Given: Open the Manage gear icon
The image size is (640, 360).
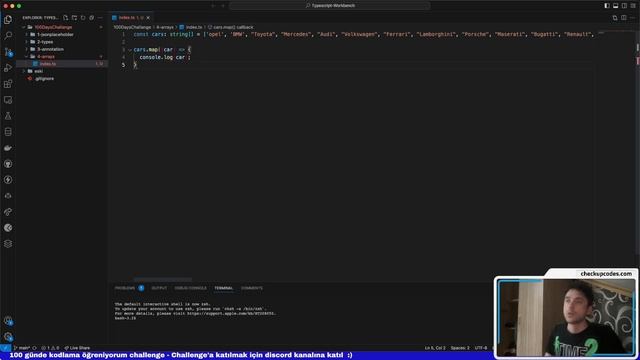Looking at the screenshot, I should coord(8,337).
